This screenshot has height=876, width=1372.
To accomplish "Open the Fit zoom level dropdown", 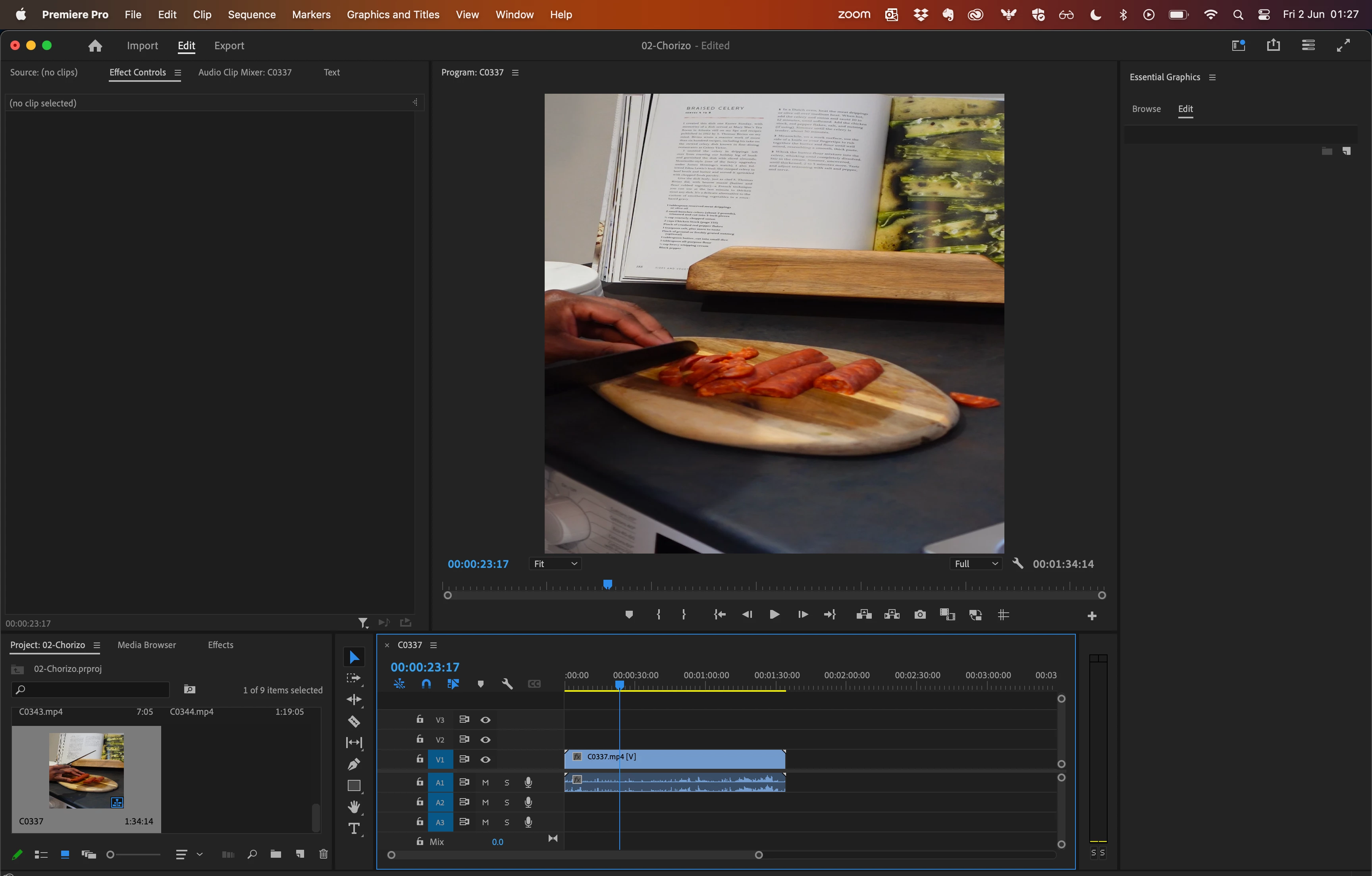I will pos(555,563).
